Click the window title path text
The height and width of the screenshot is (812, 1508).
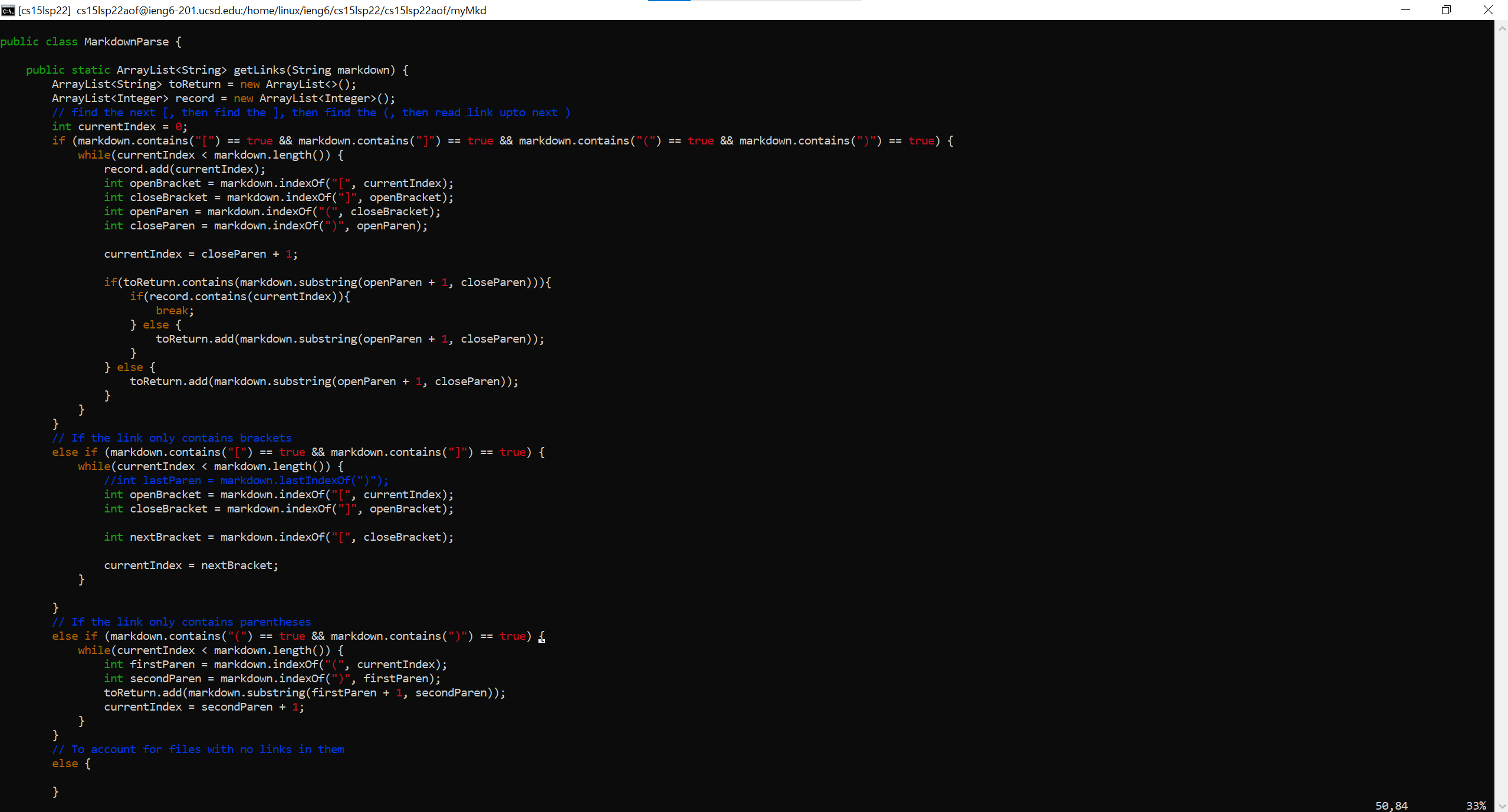(281, 10)
